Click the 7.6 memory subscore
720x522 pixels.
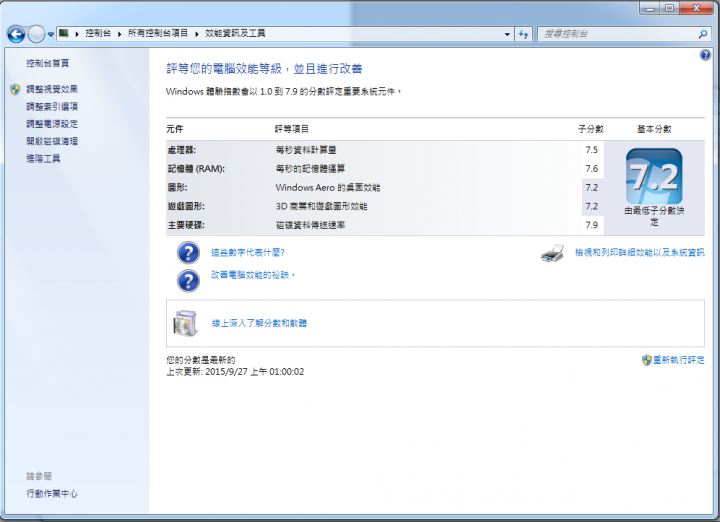coord(591,169)
